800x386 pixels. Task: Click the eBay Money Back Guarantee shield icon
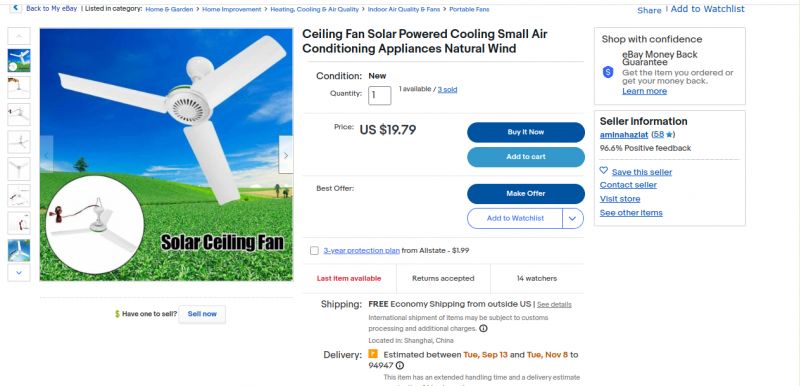pos(608,72)
